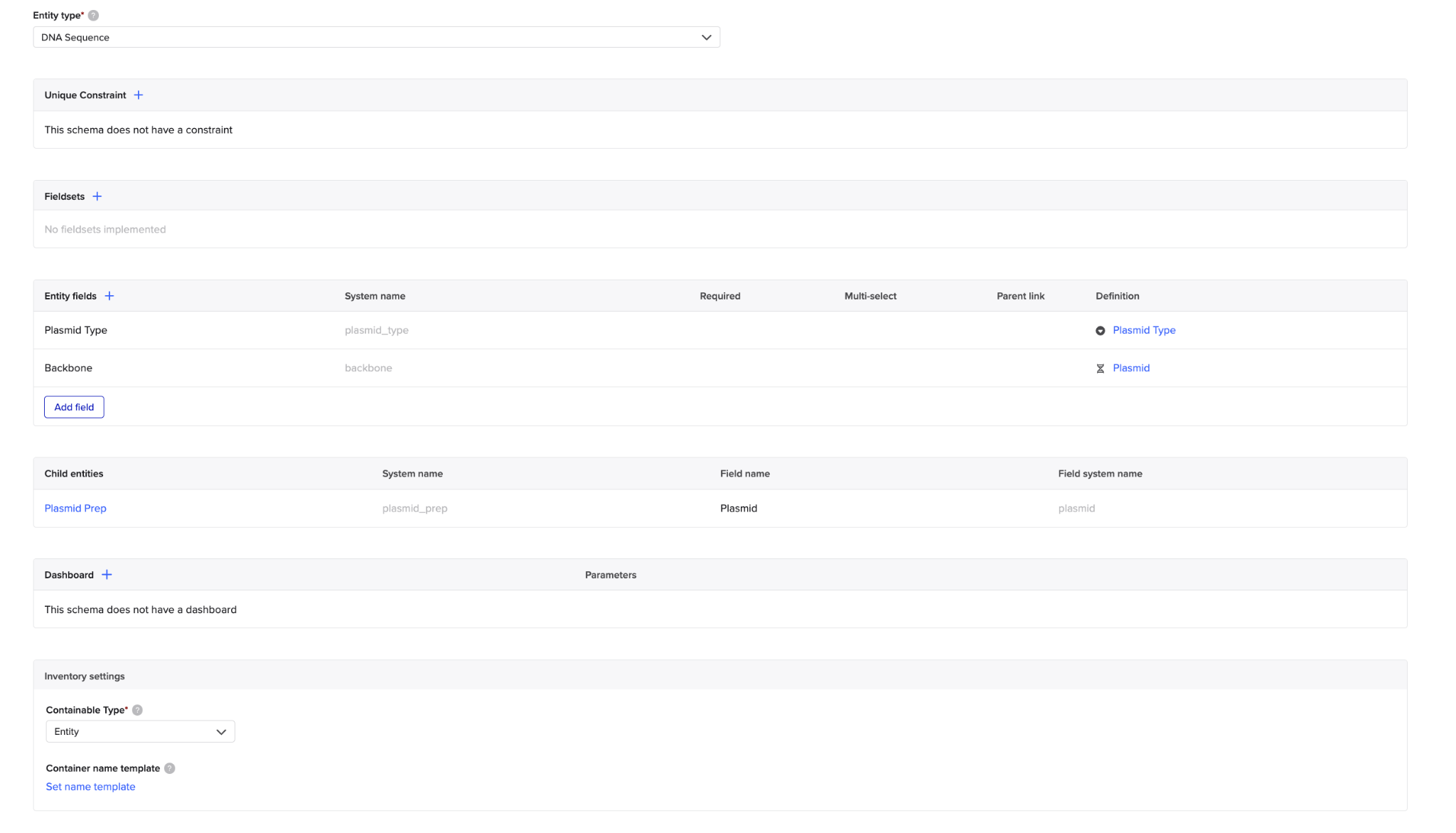Image resolution: width=1456 pixels, height=833 pixels.
Task: Open the Plasmid Type definition link
Action: tap(1143, 330)
